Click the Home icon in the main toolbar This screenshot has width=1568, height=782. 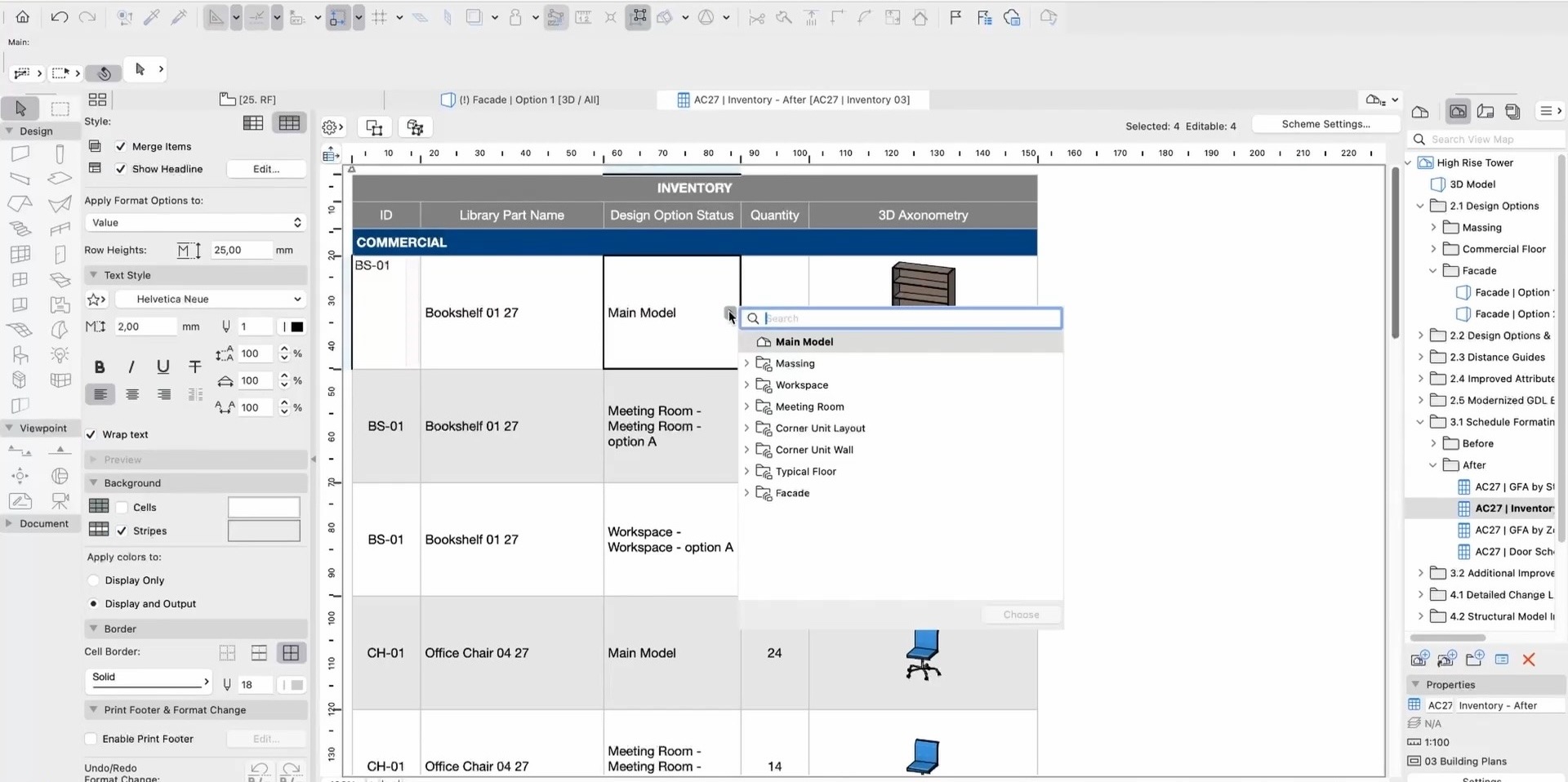pyautogui.click(x=20, y=16)
